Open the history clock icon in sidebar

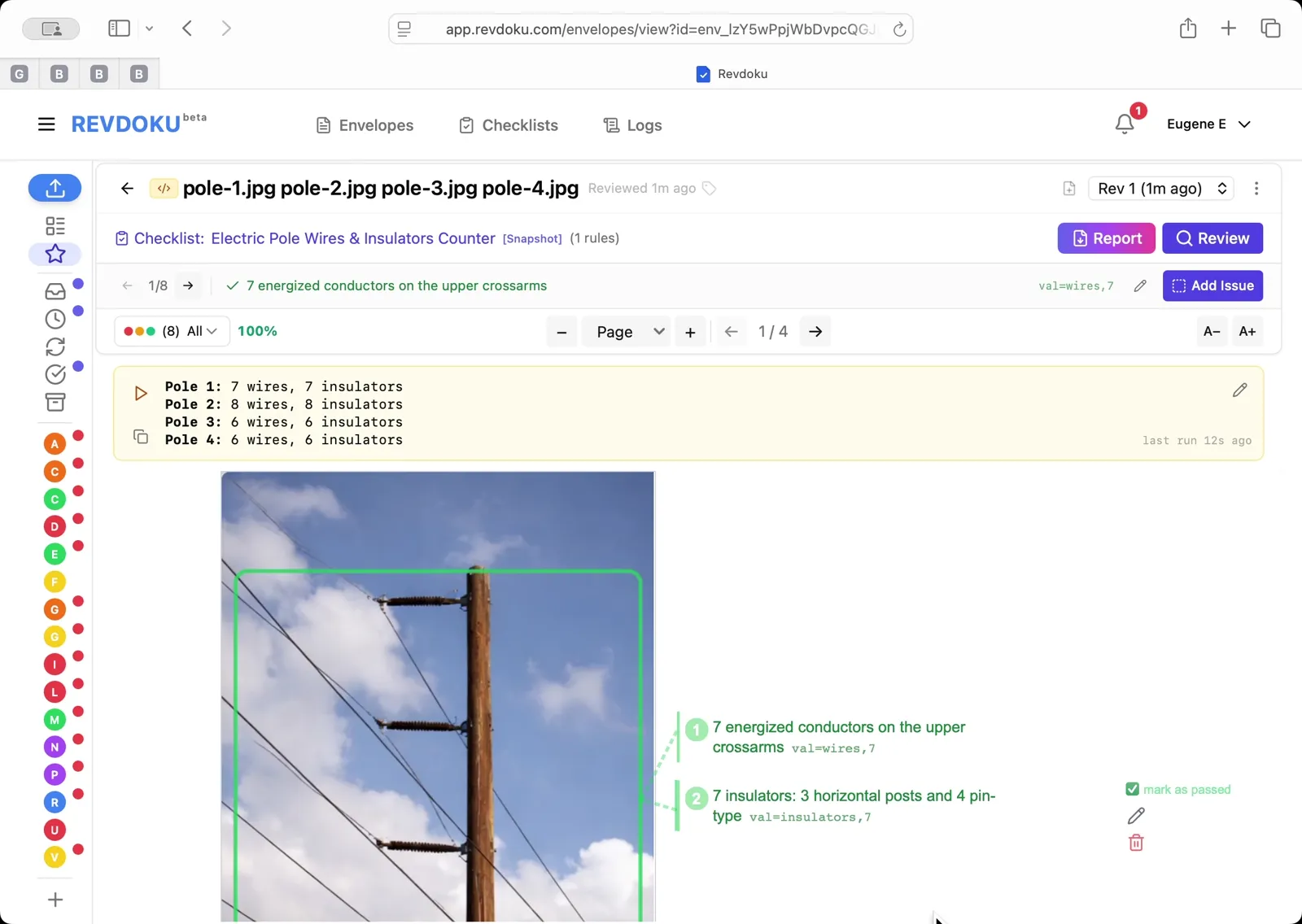(55, 319)
